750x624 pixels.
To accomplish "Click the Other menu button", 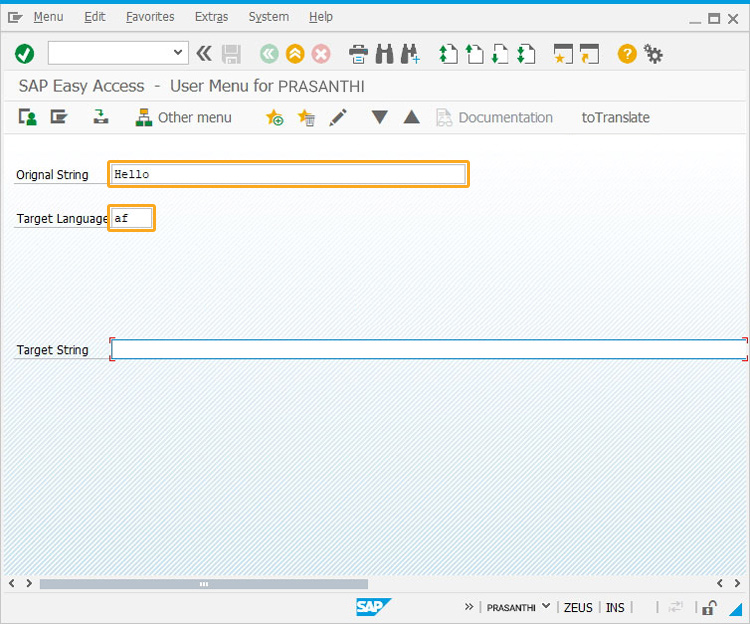I will pos(184,118).
